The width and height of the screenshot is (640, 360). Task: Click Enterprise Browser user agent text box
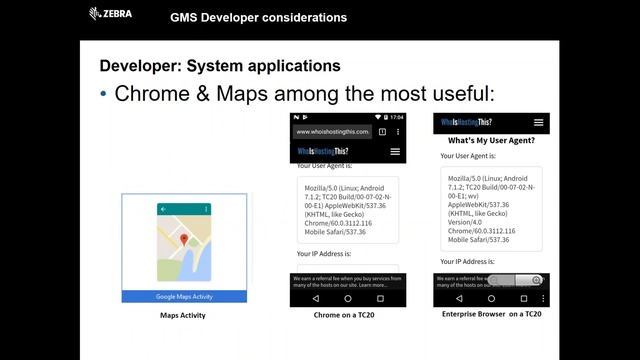(491, 209)
